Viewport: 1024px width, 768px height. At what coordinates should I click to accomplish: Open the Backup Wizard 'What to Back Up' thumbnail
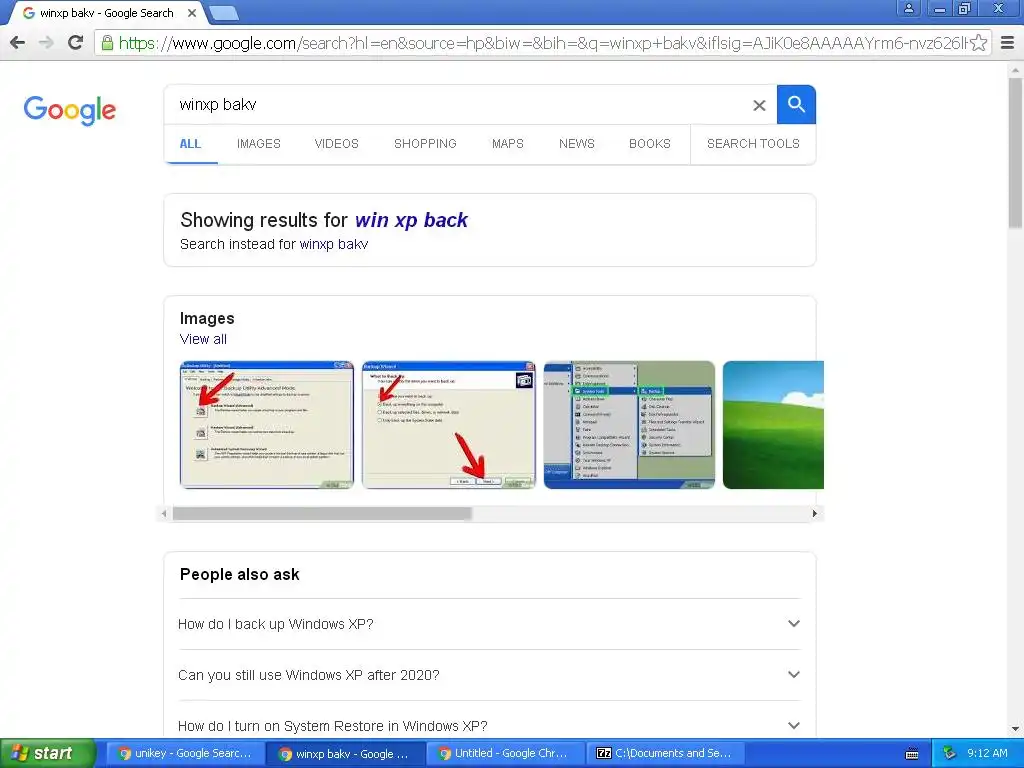point(449,424)
